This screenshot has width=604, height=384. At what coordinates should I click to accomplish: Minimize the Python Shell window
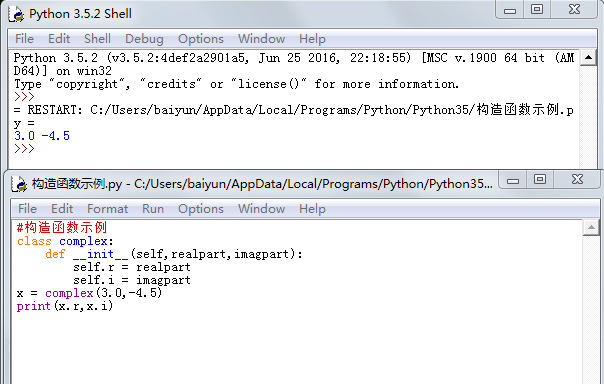click(510, 10)
